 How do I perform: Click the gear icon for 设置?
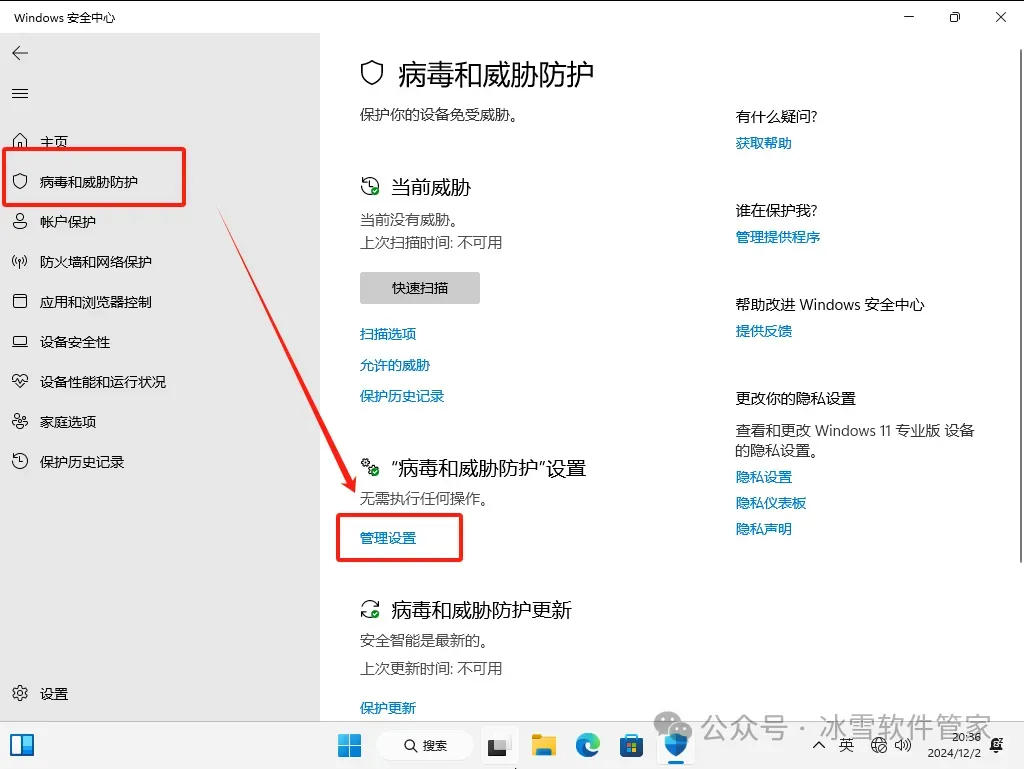(20, 693)
